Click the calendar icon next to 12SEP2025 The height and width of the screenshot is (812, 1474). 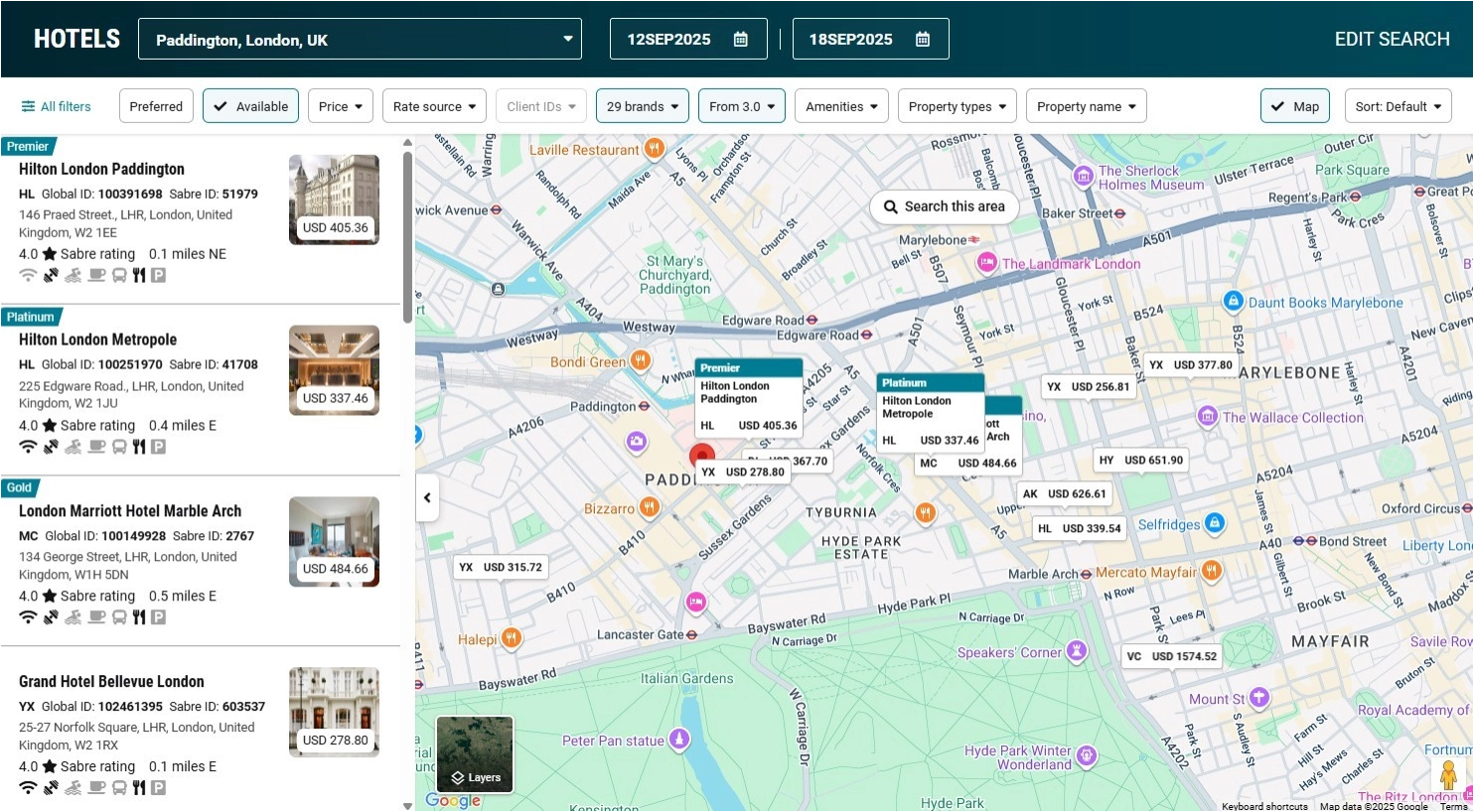coord(740,39)
